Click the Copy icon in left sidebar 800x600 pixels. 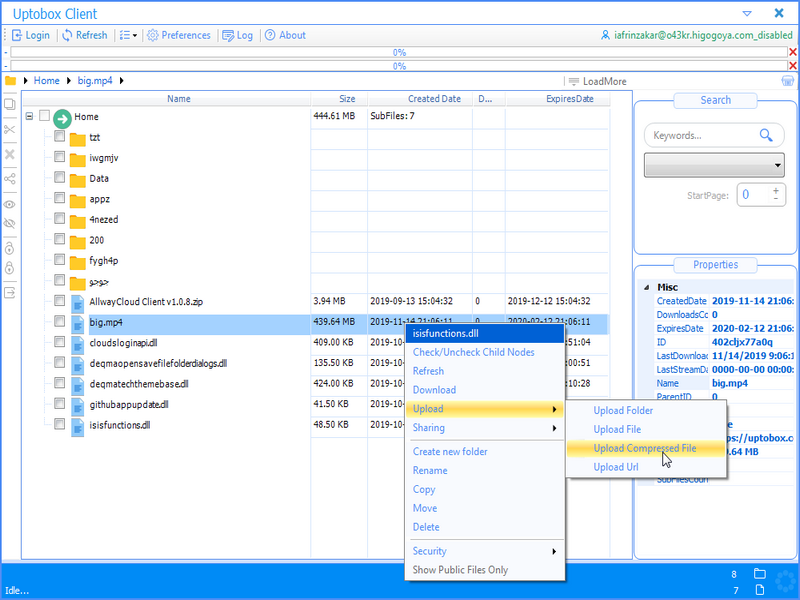[x=10, y=104]
